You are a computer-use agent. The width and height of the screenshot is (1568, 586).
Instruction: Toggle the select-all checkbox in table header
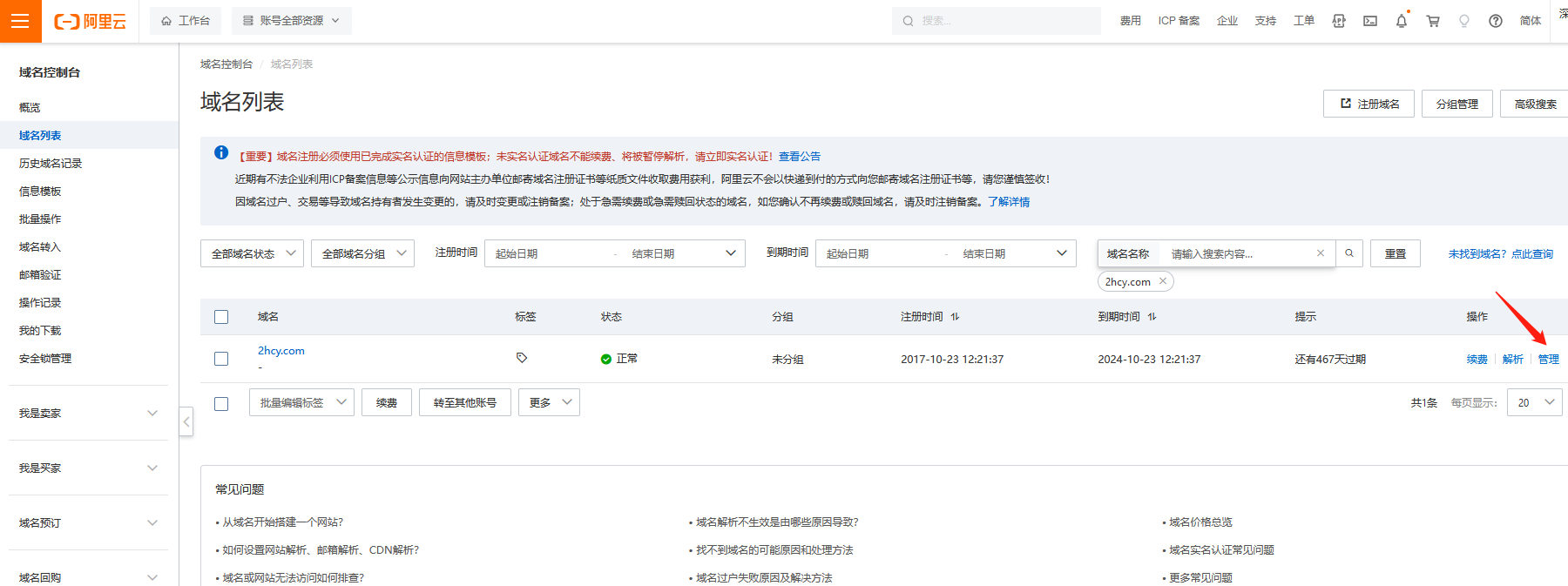point(221,317)
